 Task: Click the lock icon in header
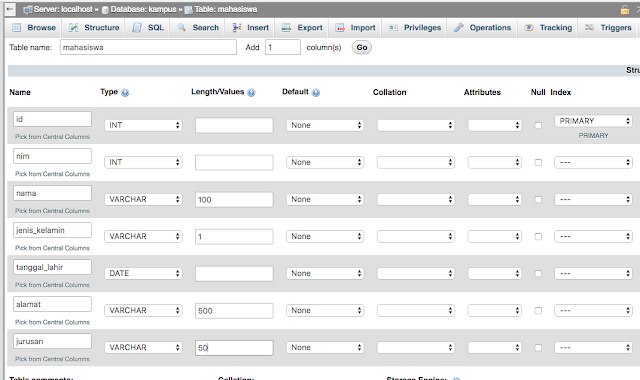coord(624,9)
